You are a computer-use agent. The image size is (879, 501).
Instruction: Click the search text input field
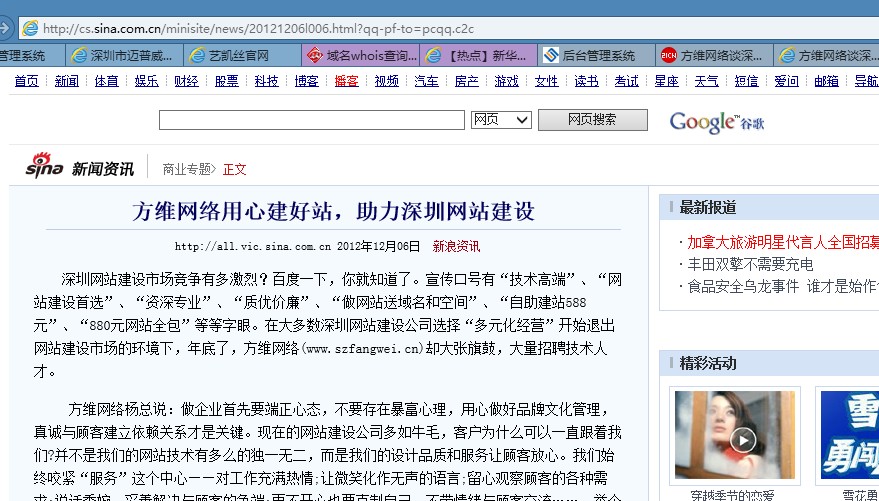(312, 120)
